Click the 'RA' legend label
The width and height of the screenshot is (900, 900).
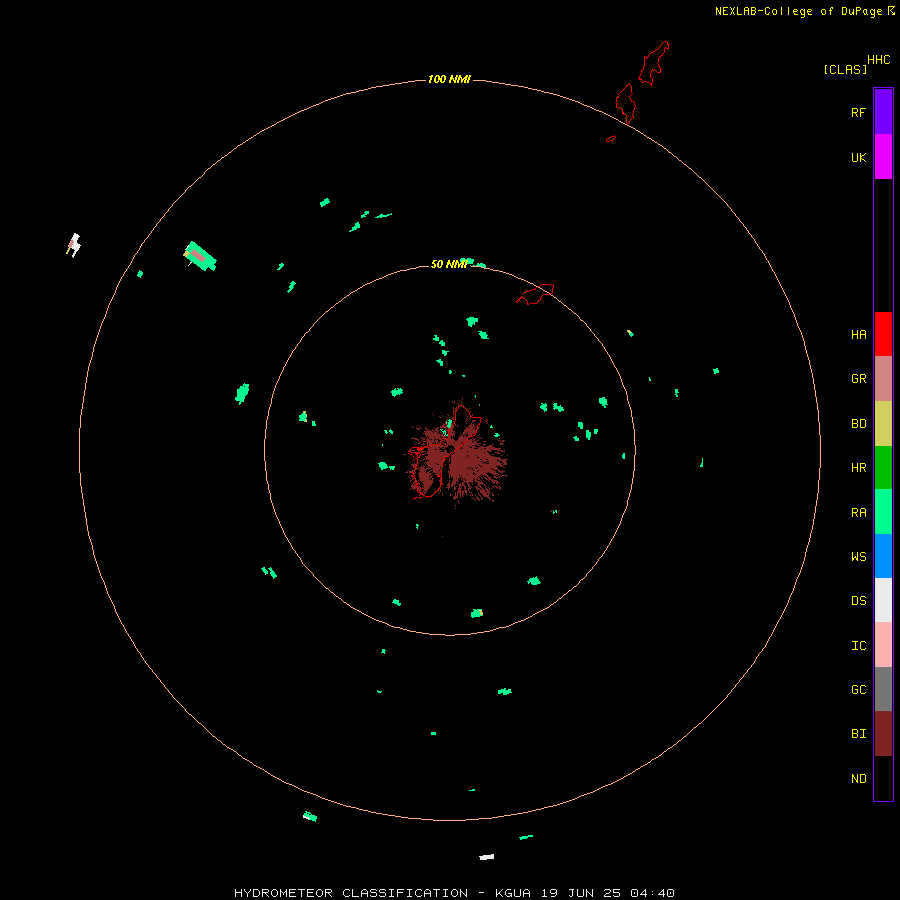click(x=858, y=513)
